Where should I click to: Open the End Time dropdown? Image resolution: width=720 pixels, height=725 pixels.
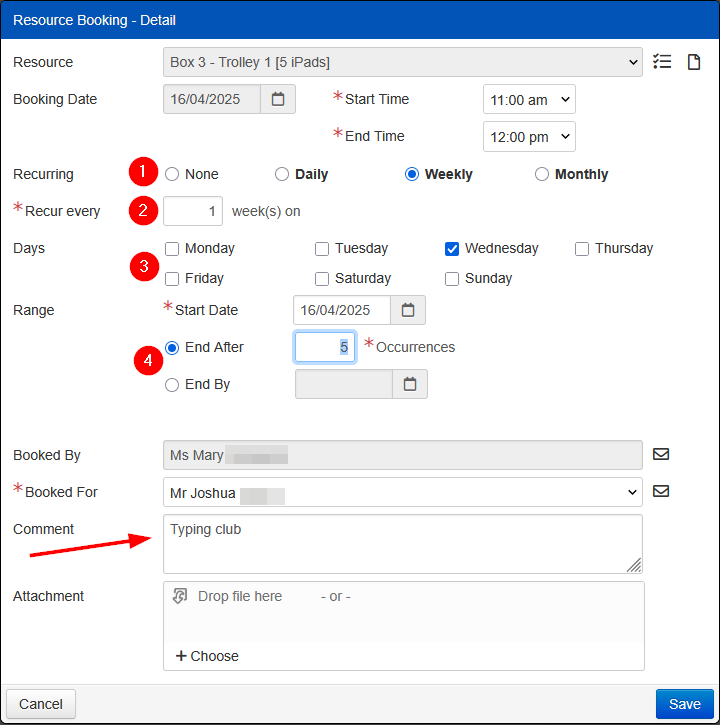point(529,136)
